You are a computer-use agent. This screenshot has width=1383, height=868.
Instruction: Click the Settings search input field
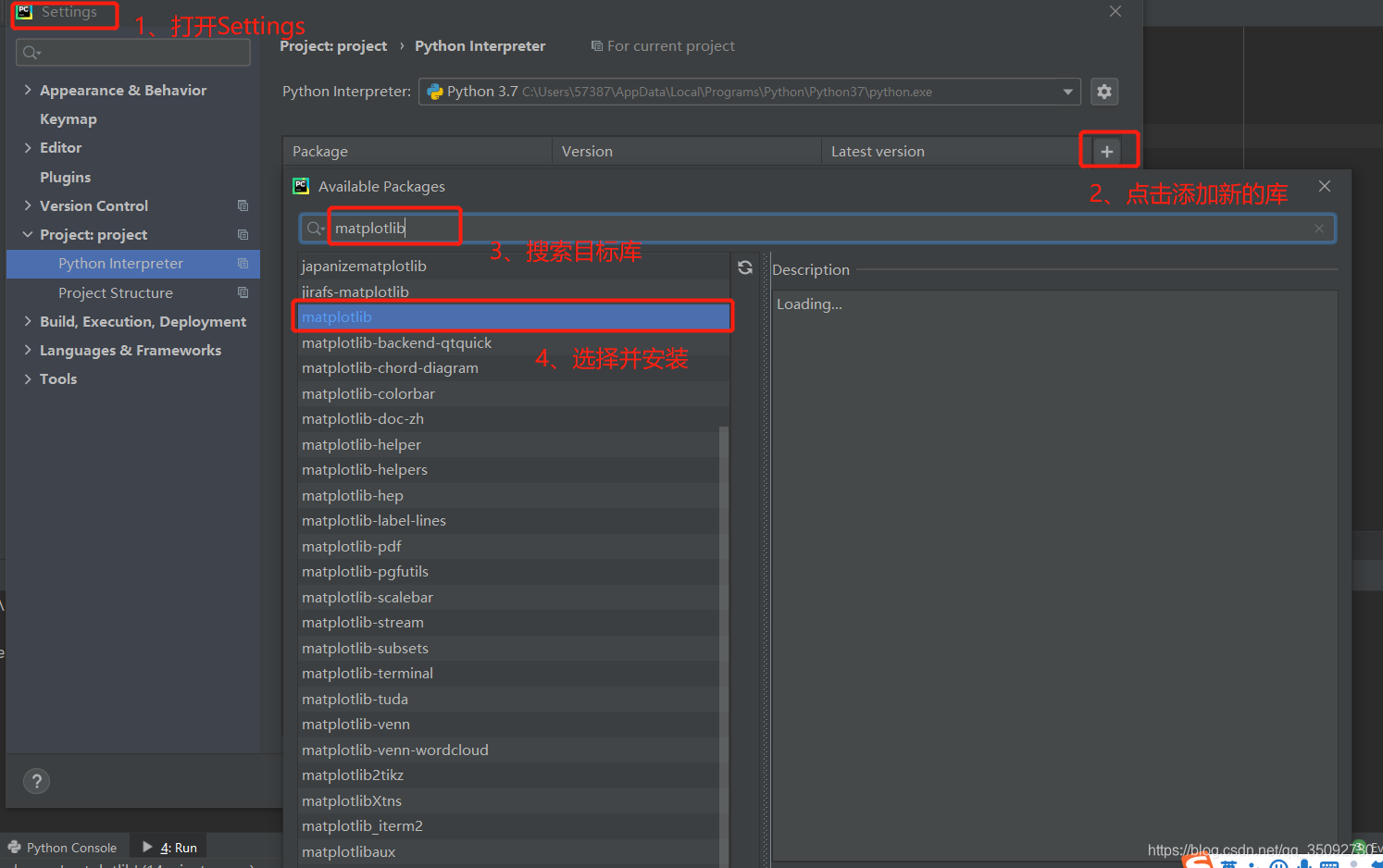click(133, 53)
